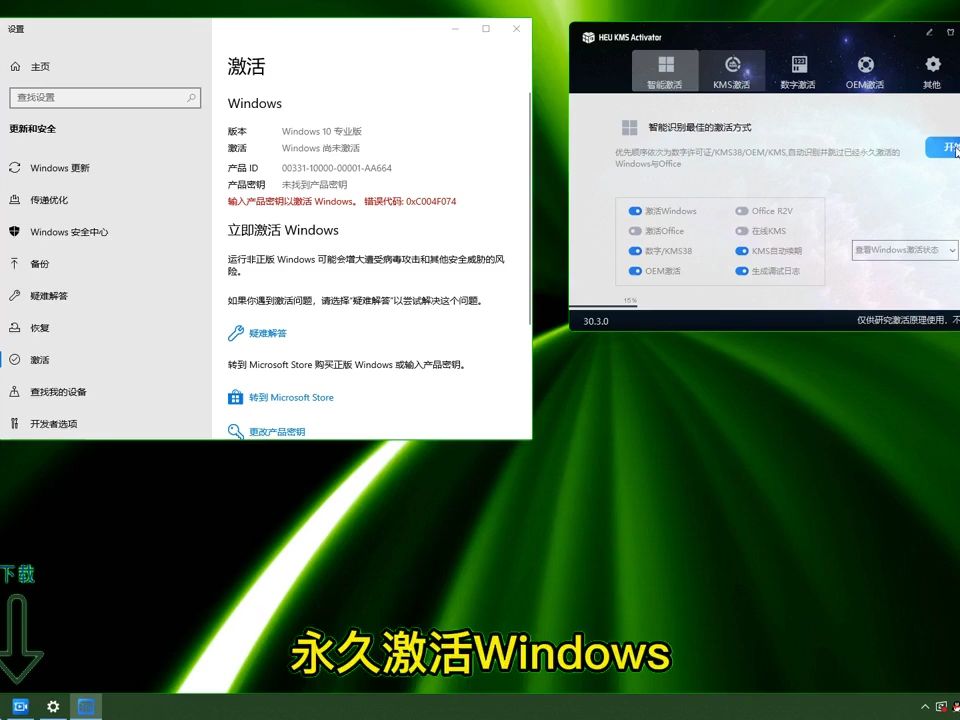Click the search magnifier icon in Settings
Image resolution: width=960 pixels, height=720 pixels.
click(192, 97)
